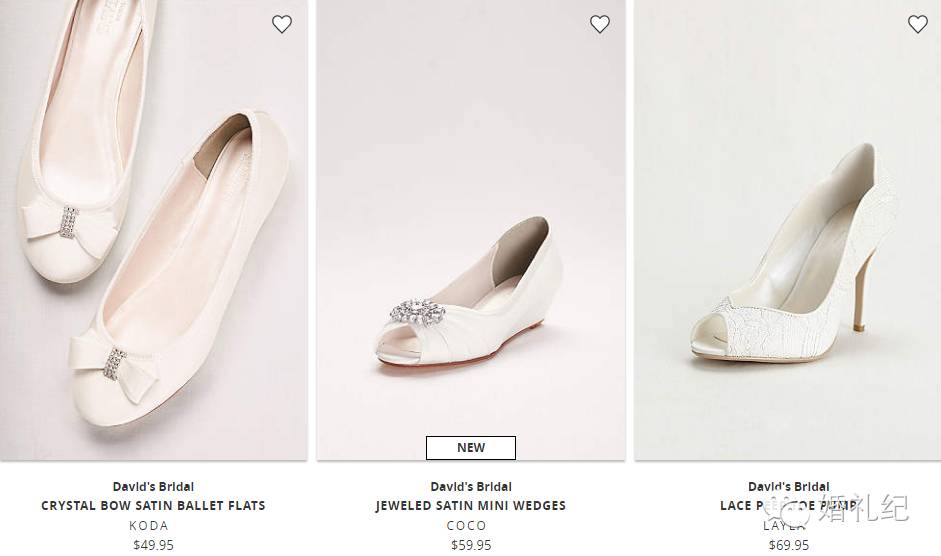Click the $69.95 price
This screenshot has width=941, height=556.
(x=788, y=545)
